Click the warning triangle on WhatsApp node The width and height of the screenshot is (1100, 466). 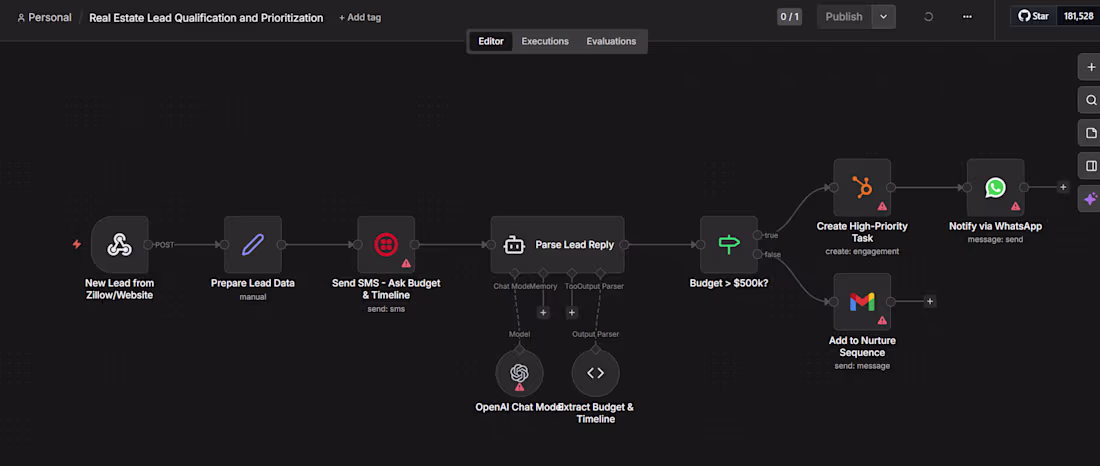[x=1015, y=206]
